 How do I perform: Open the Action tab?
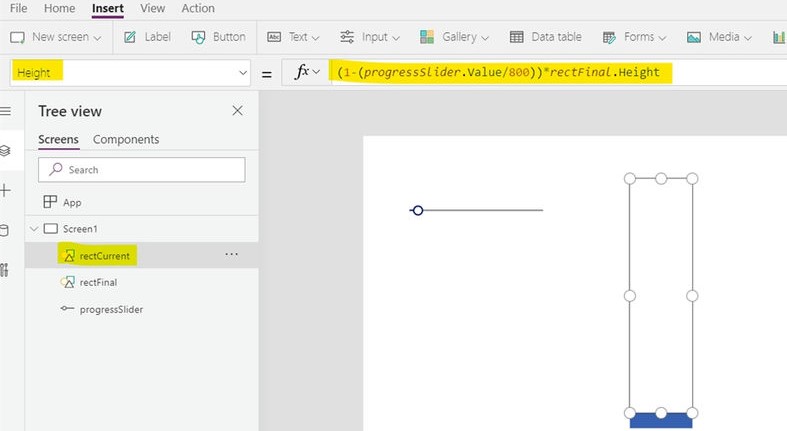click(198, 8)
